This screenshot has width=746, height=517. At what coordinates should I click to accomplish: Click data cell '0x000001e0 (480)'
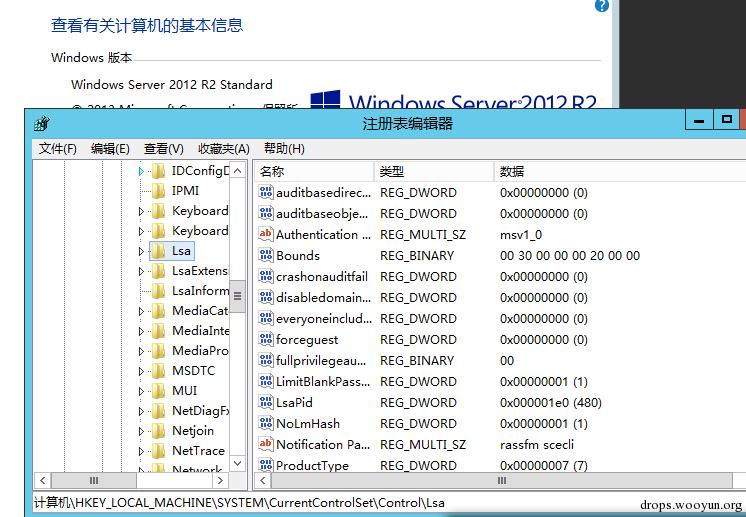[x=550, y=402]
